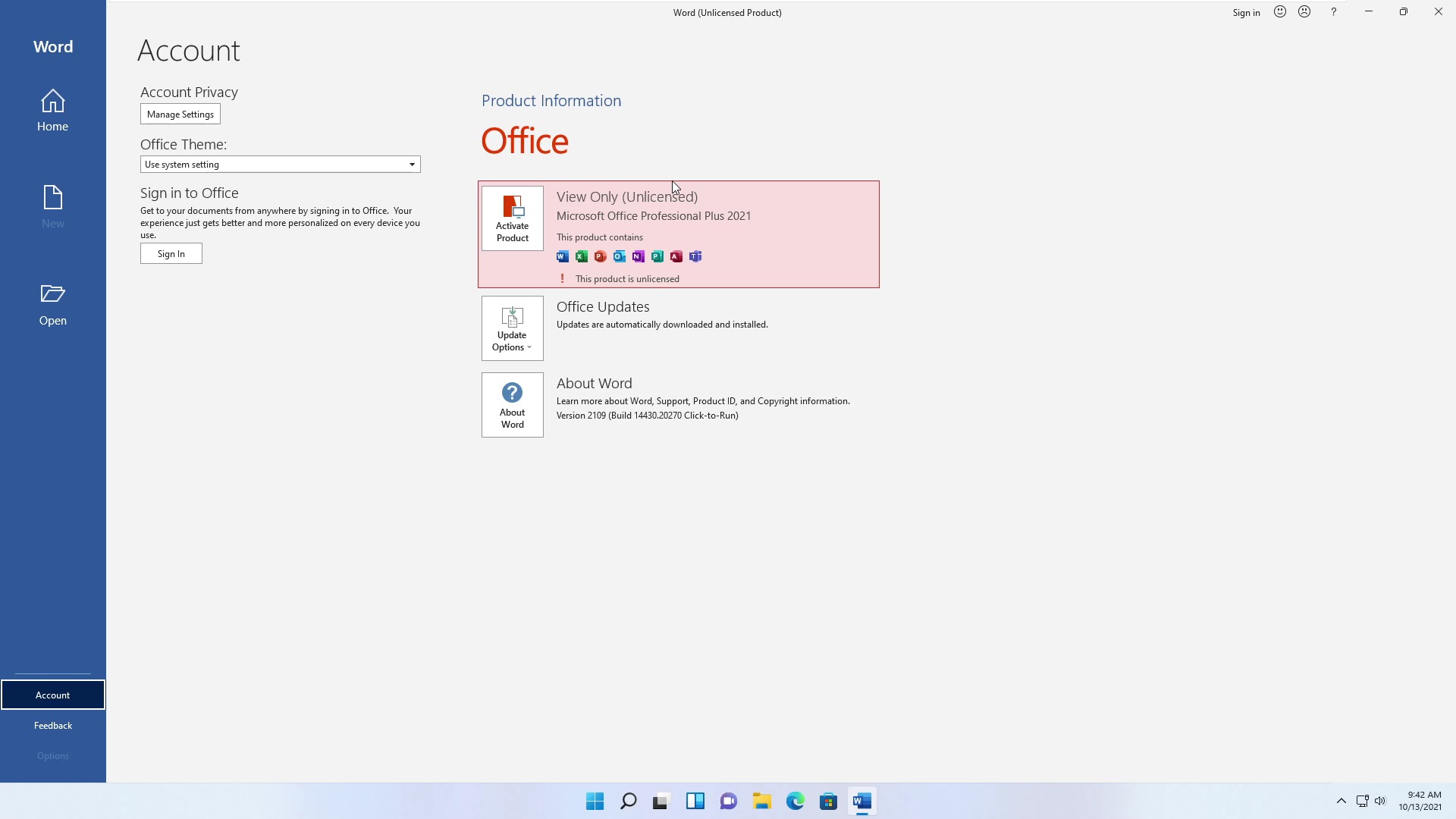Open the Open files sidebar icon
1456x819 pixels.
52,305
